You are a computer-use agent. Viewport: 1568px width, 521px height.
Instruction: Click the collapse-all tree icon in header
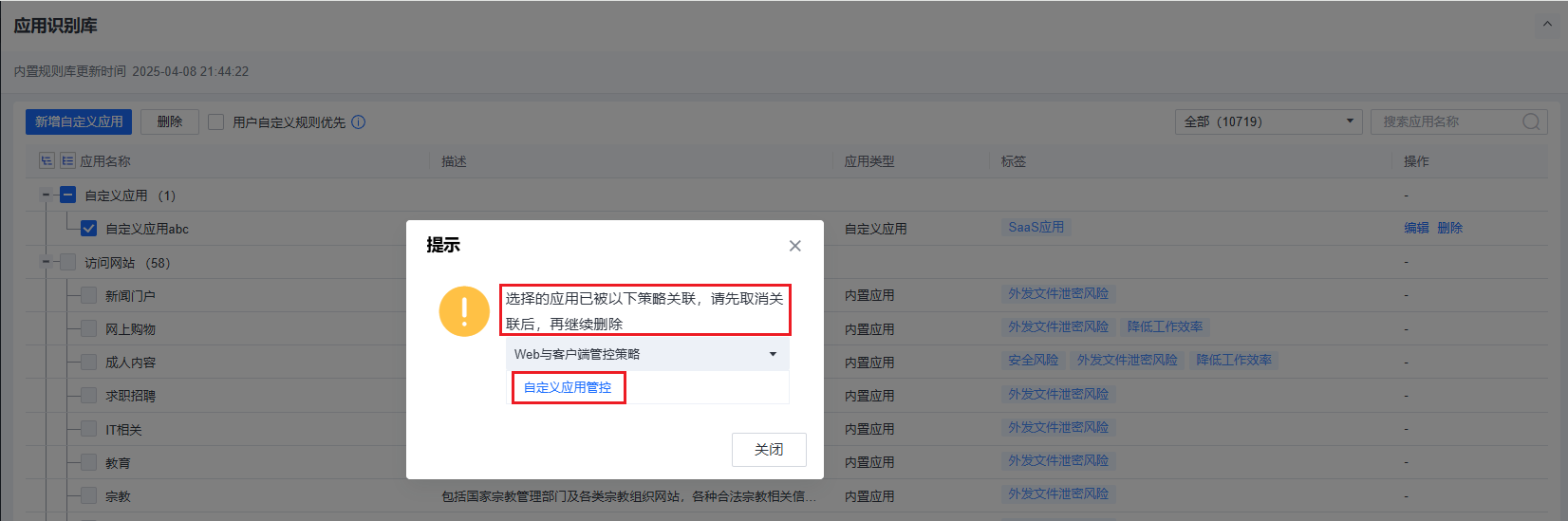click(x=67, y=161)
